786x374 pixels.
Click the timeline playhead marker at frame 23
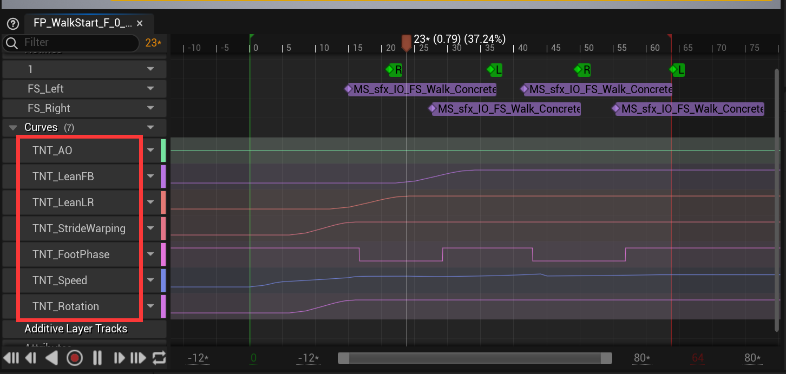(x=407, y=43)
